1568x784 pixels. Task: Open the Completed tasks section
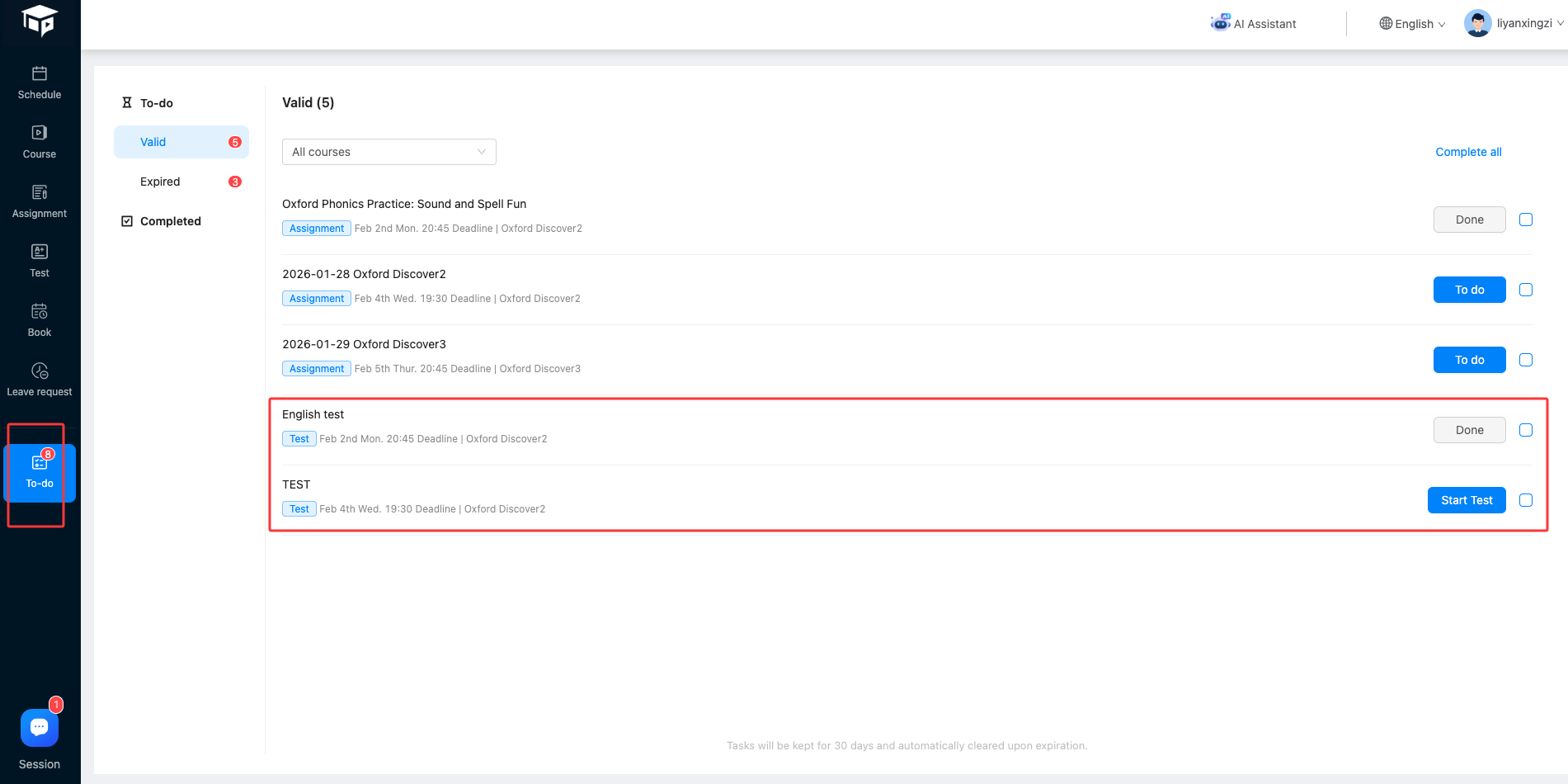[x=170, y=221]
